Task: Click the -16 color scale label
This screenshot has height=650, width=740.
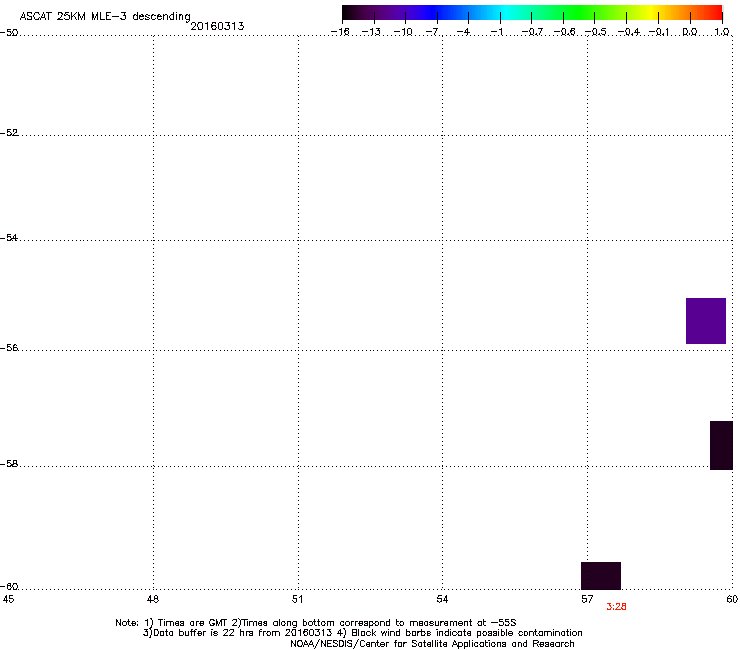Action: coord(340,32)
